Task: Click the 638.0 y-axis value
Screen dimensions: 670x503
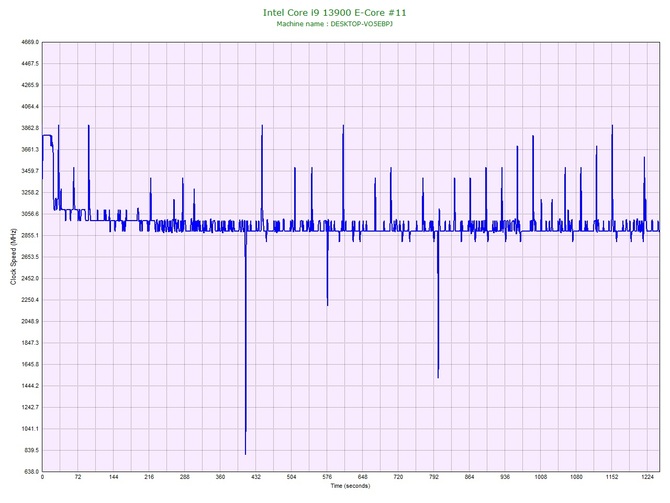Action: (x=31, y=472)
